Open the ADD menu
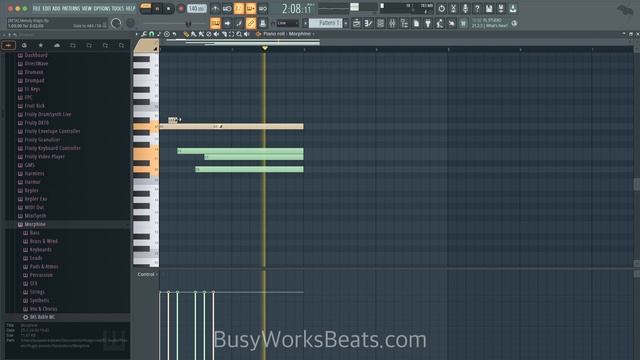 pyautogui.click(x=56, y=9)
